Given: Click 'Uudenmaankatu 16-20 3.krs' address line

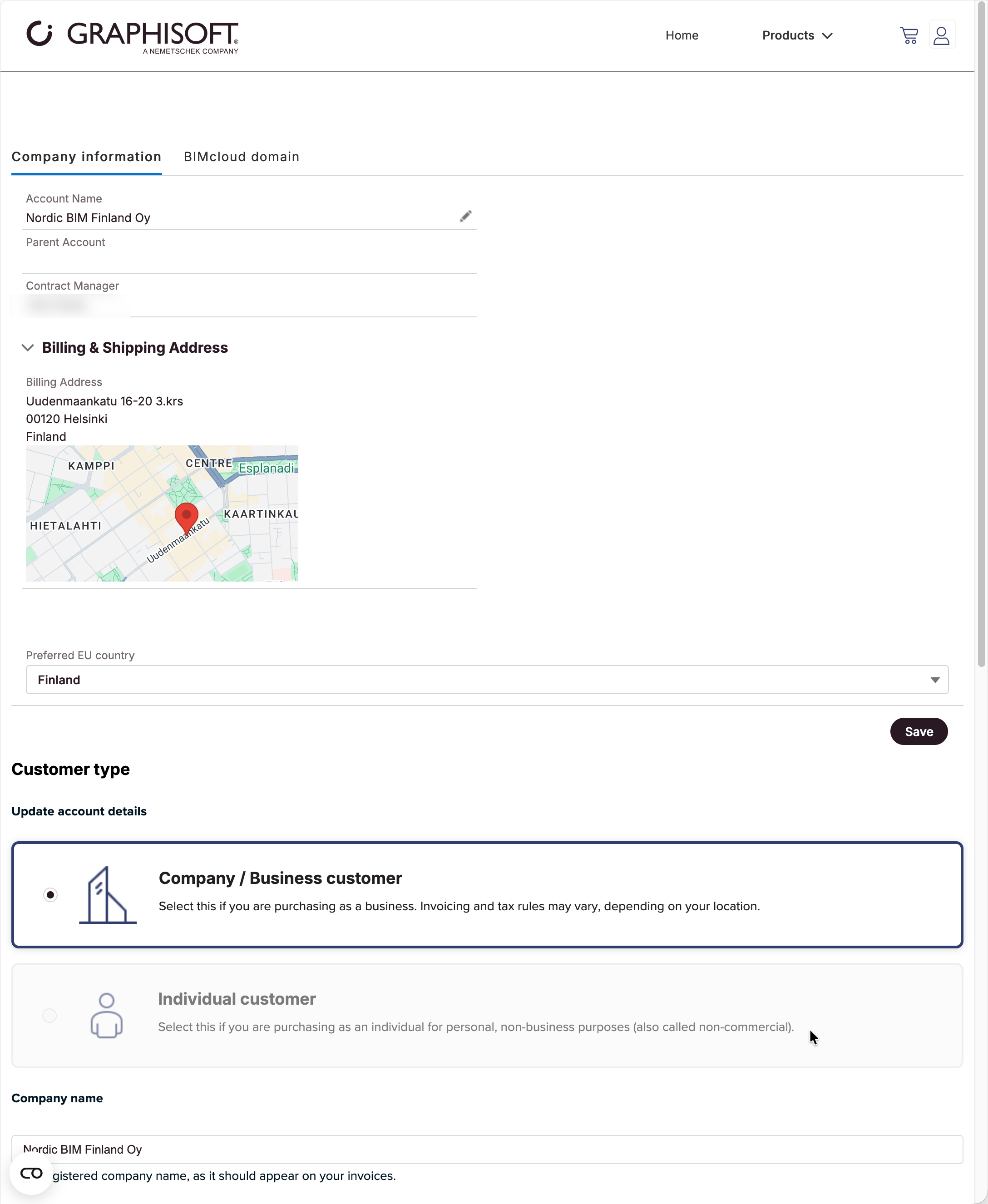Looking at the screenshot, I should 104,402.
